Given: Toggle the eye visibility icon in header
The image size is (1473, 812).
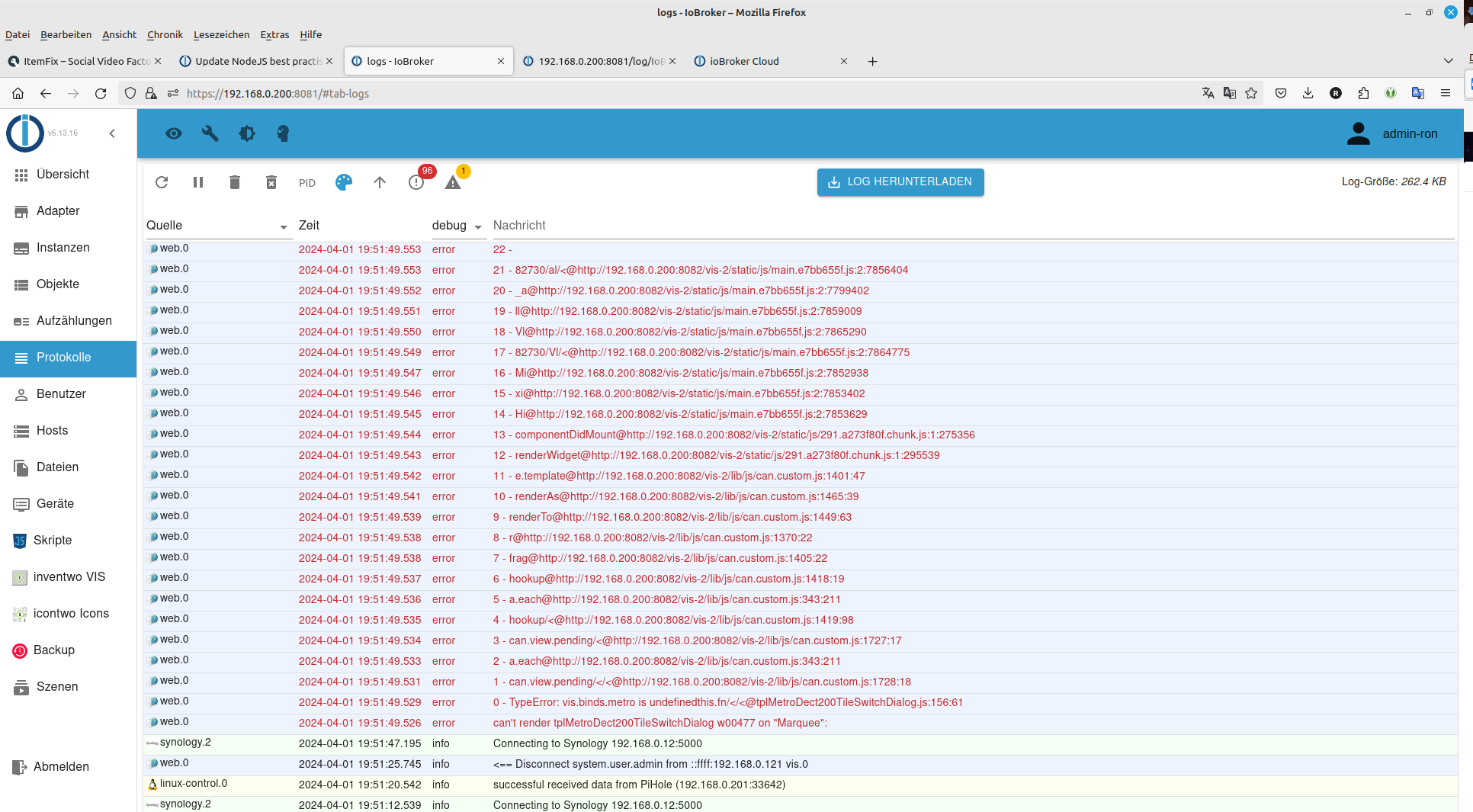Looking at the screenshot, I should (x=174, y=133).
